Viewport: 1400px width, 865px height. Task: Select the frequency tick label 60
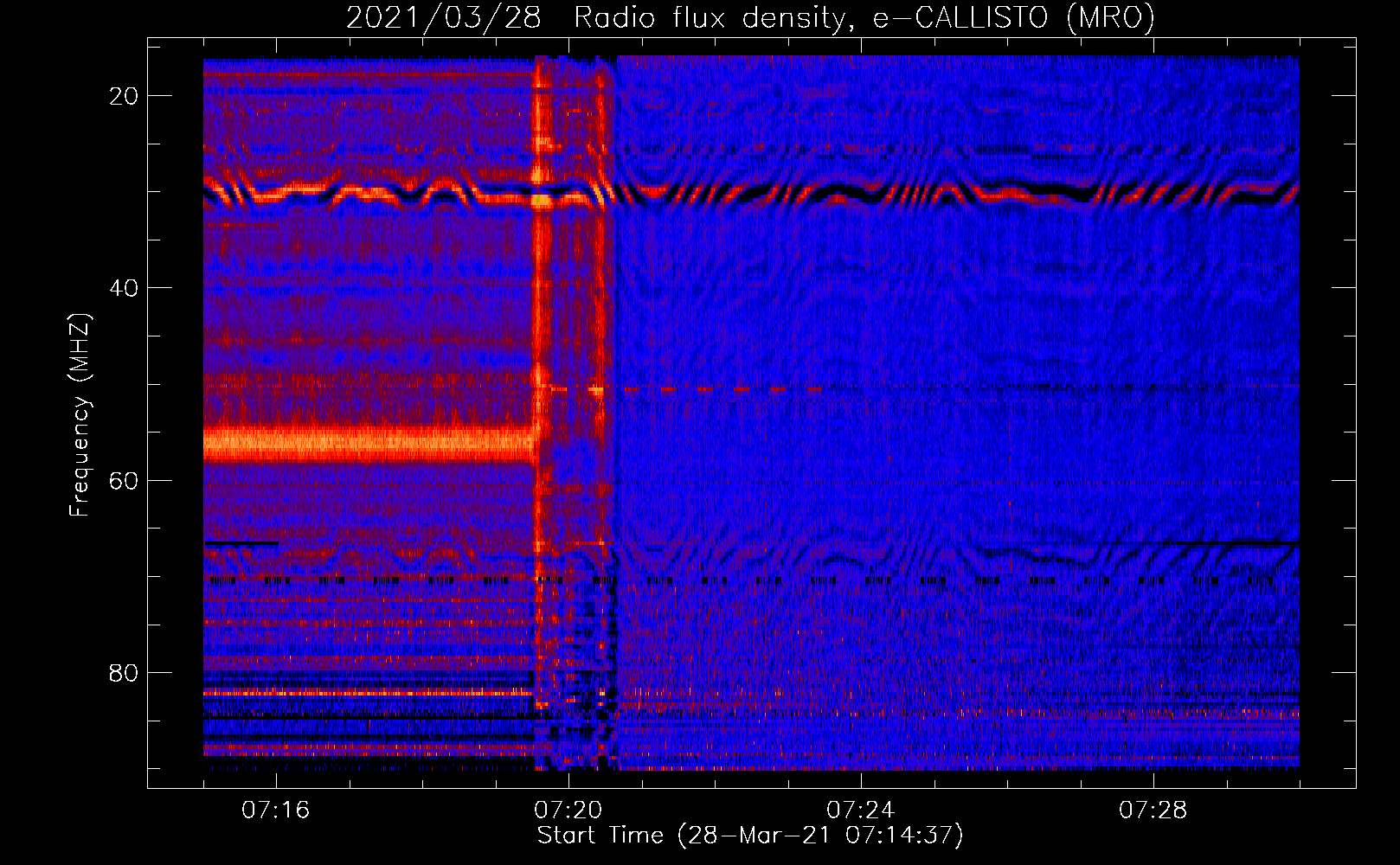click(x=124, y=480)
